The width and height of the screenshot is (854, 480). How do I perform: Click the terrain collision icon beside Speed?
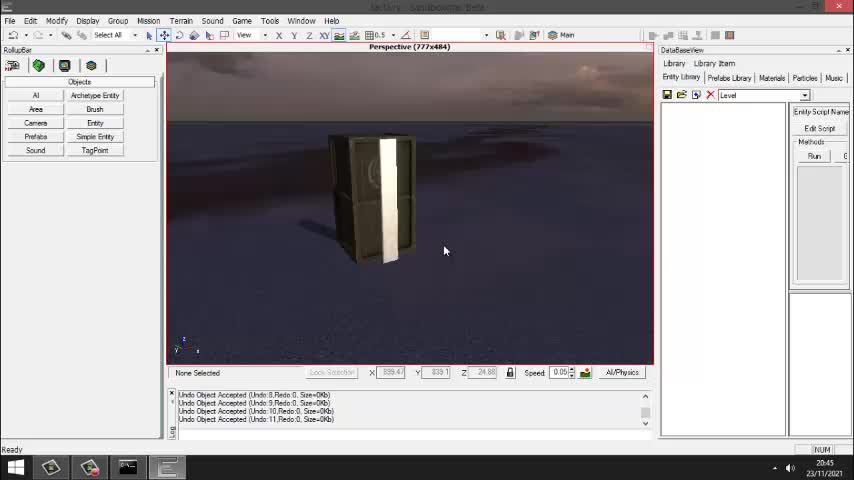[x=585, y=373]
